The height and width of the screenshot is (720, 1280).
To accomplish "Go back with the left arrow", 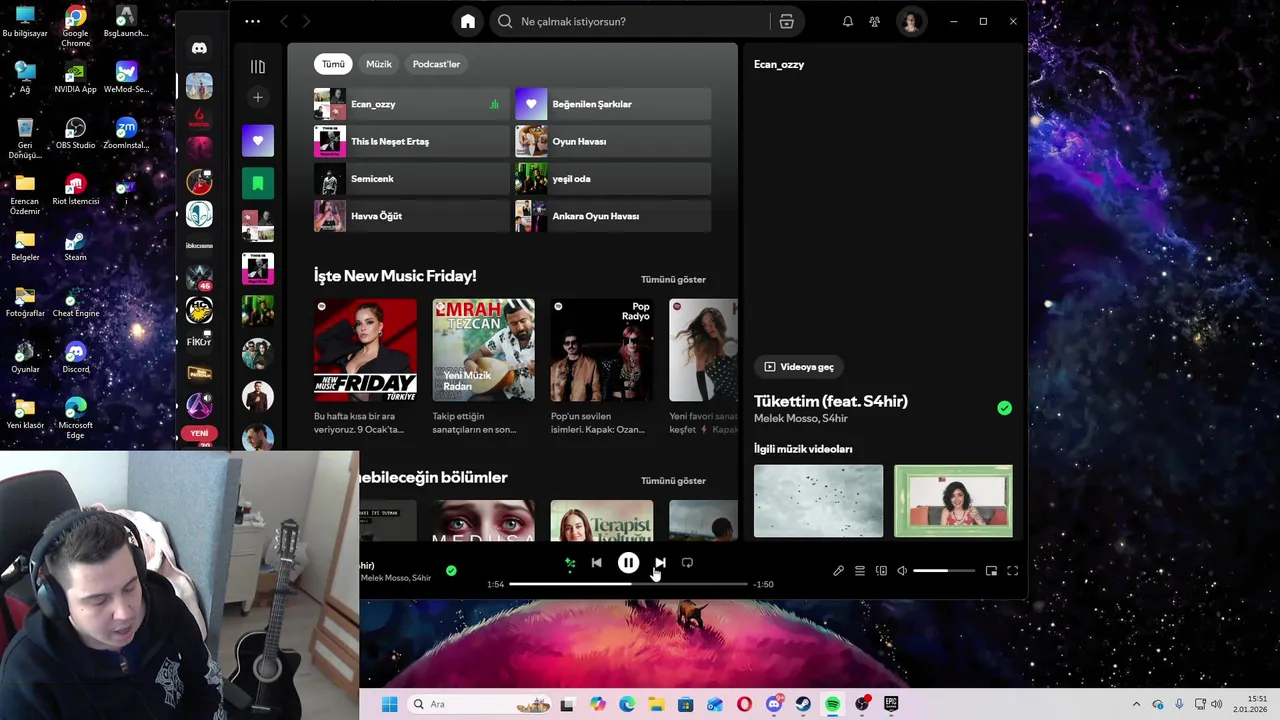I will (284, 21).
